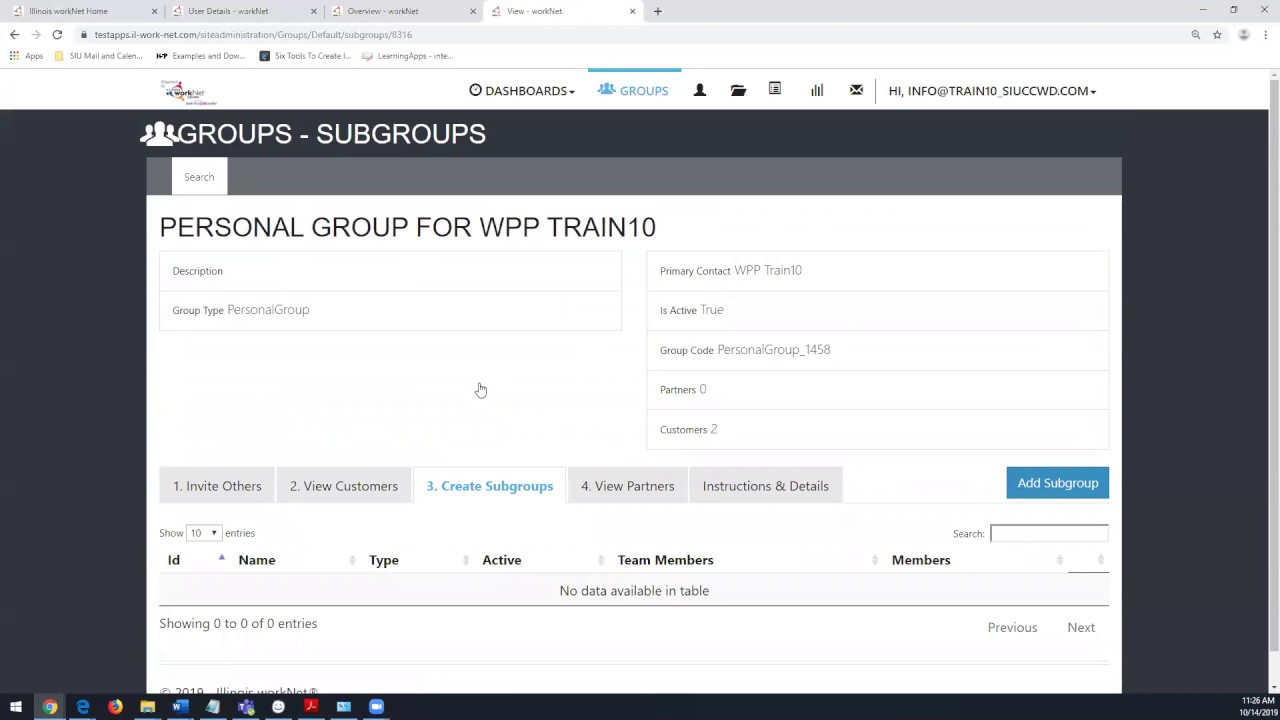Click the Previous pagination link
The width and height of the screenshot is (1280, 720).
tap(1012, 627)
